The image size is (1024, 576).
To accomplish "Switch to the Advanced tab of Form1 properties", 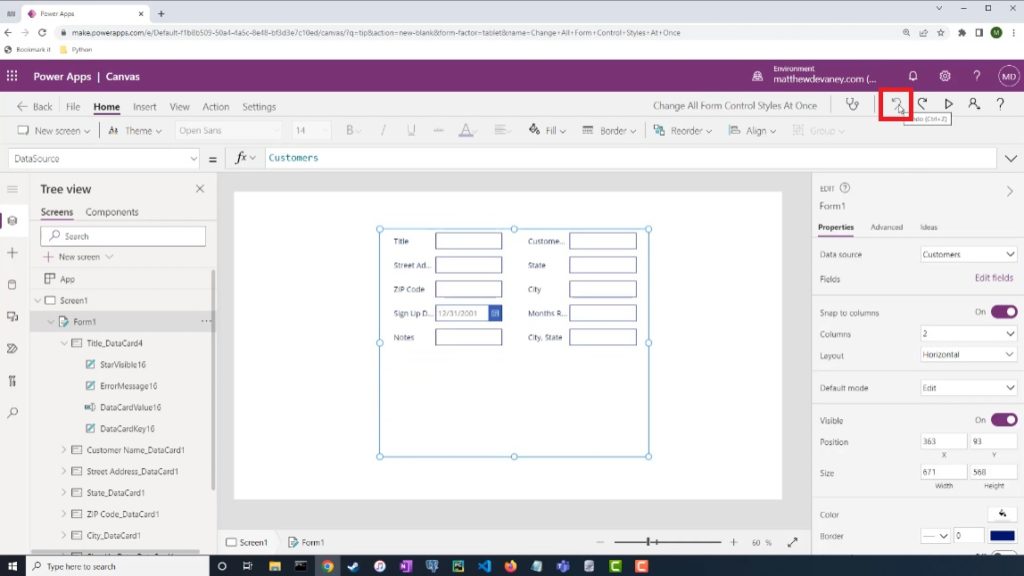I will pyautogui.click(x=886, y=227).
